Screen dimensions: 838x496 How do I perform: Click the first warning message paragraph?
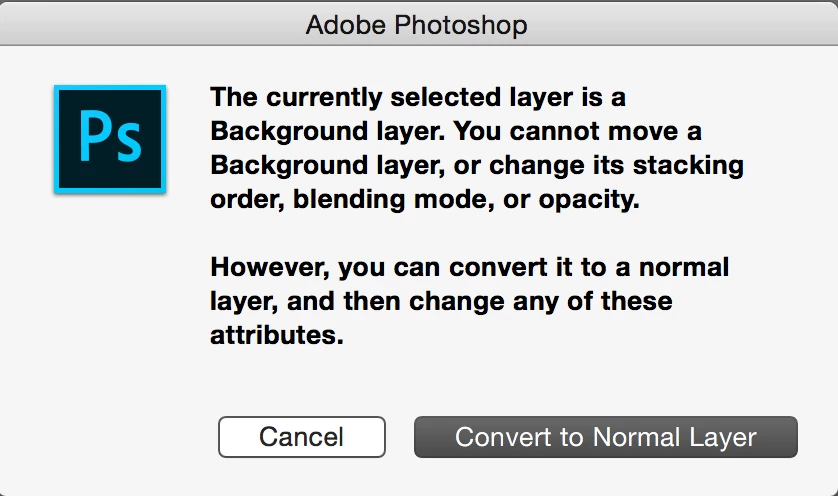(x=476, y=148)
